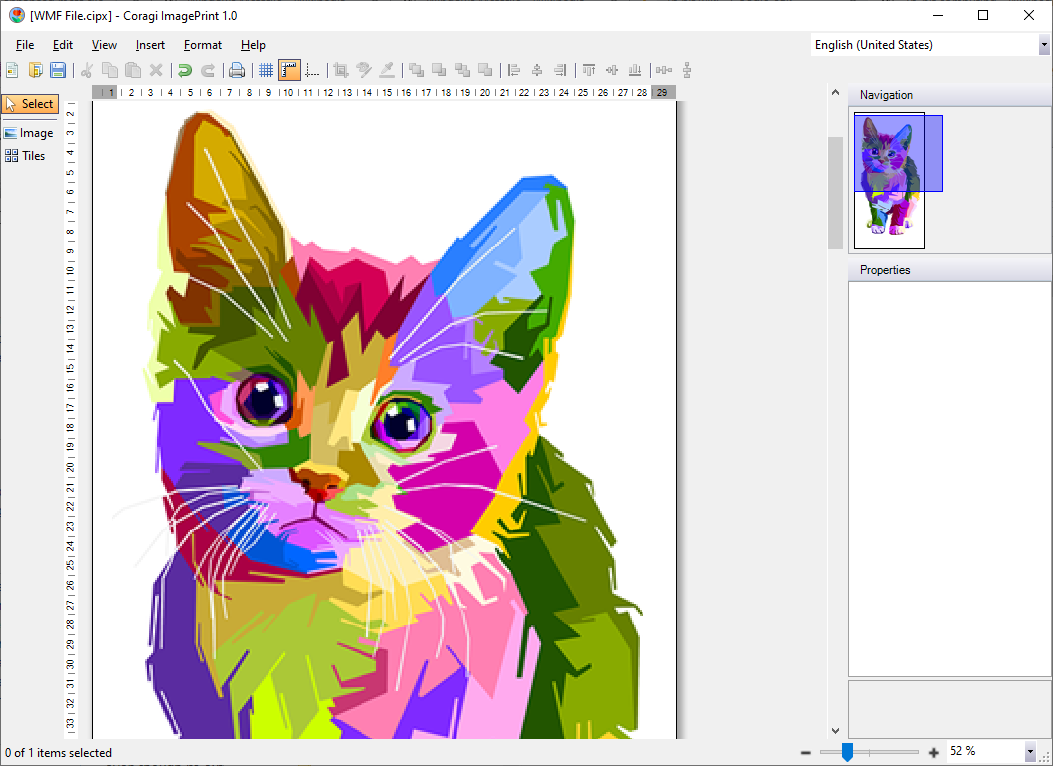The image size is (1053, 766).
Task: Toggle the grid display icon
Action: [266, 70]
